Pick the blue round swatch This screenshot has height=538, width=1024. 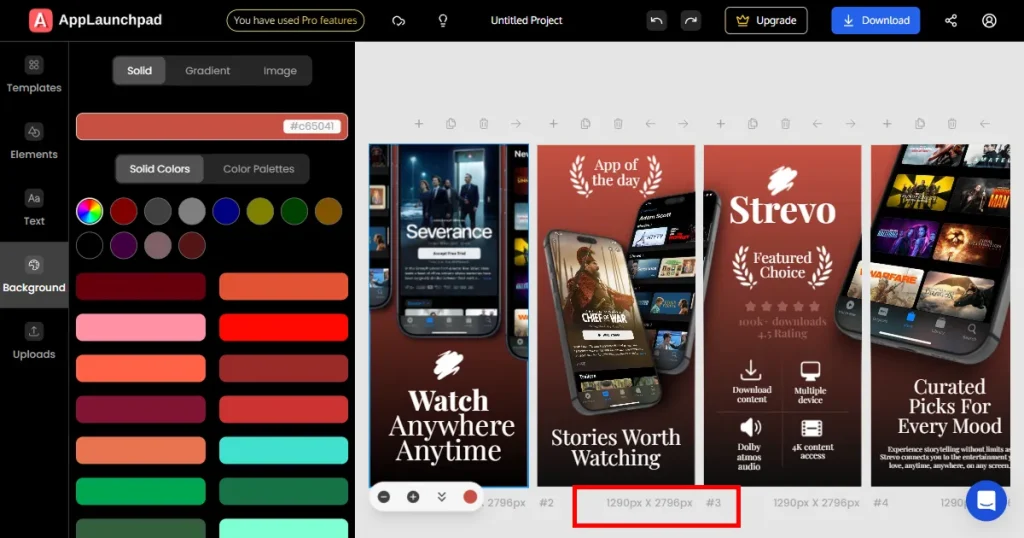pyautogui.click(x=226, y=212)
